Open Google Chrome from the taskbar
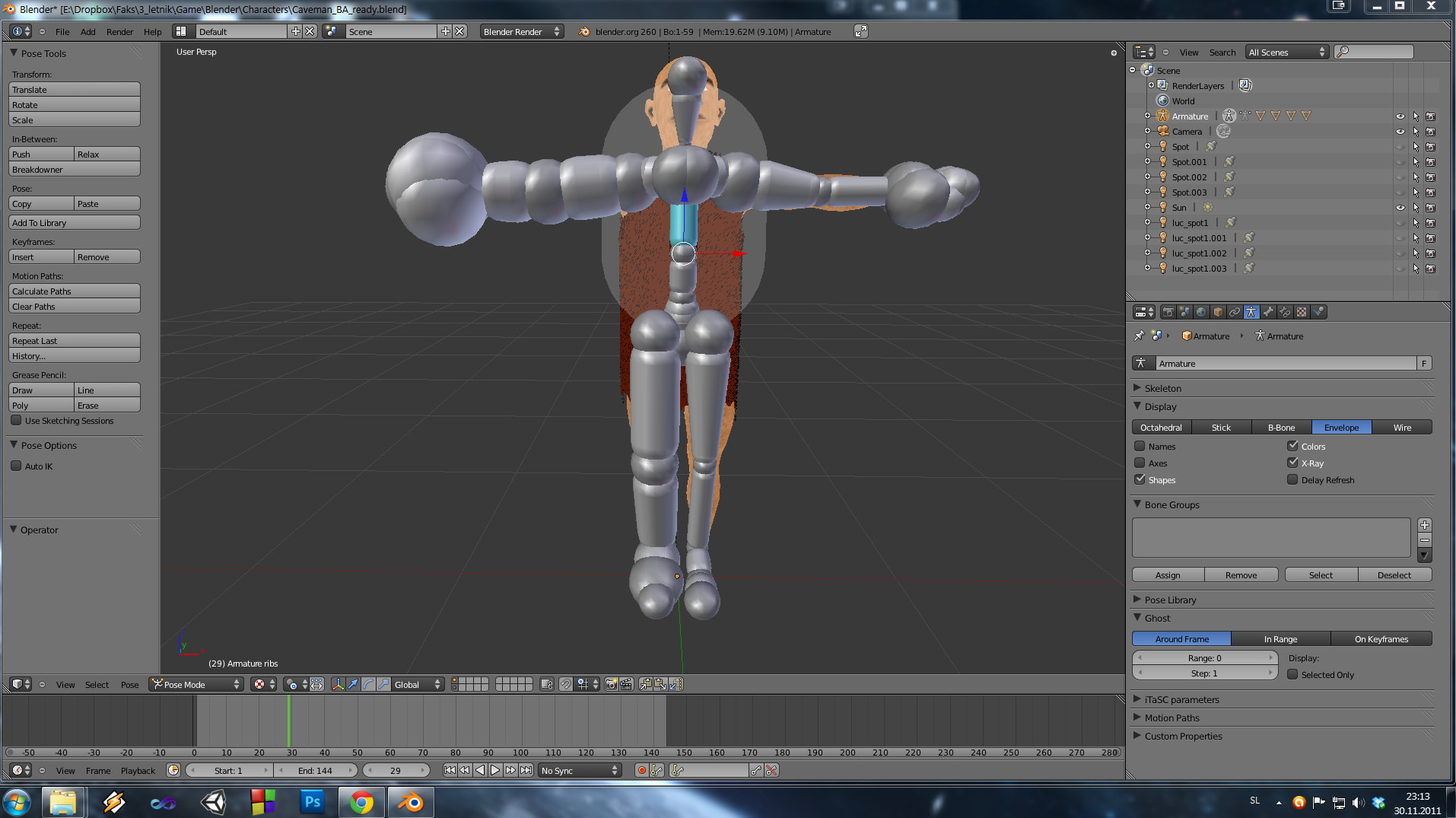The height and width of the screenshot is (818, 1456). 361,802
